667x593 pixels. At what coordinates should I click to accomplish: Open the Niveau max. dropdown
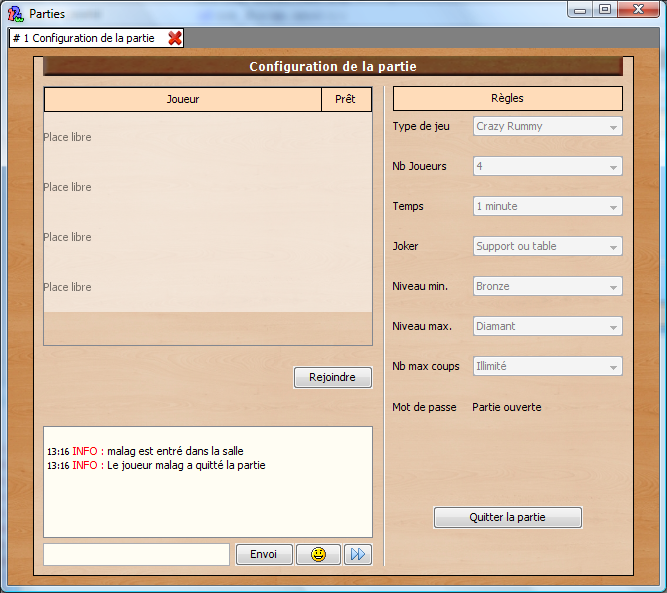click(x=547, y=326)
